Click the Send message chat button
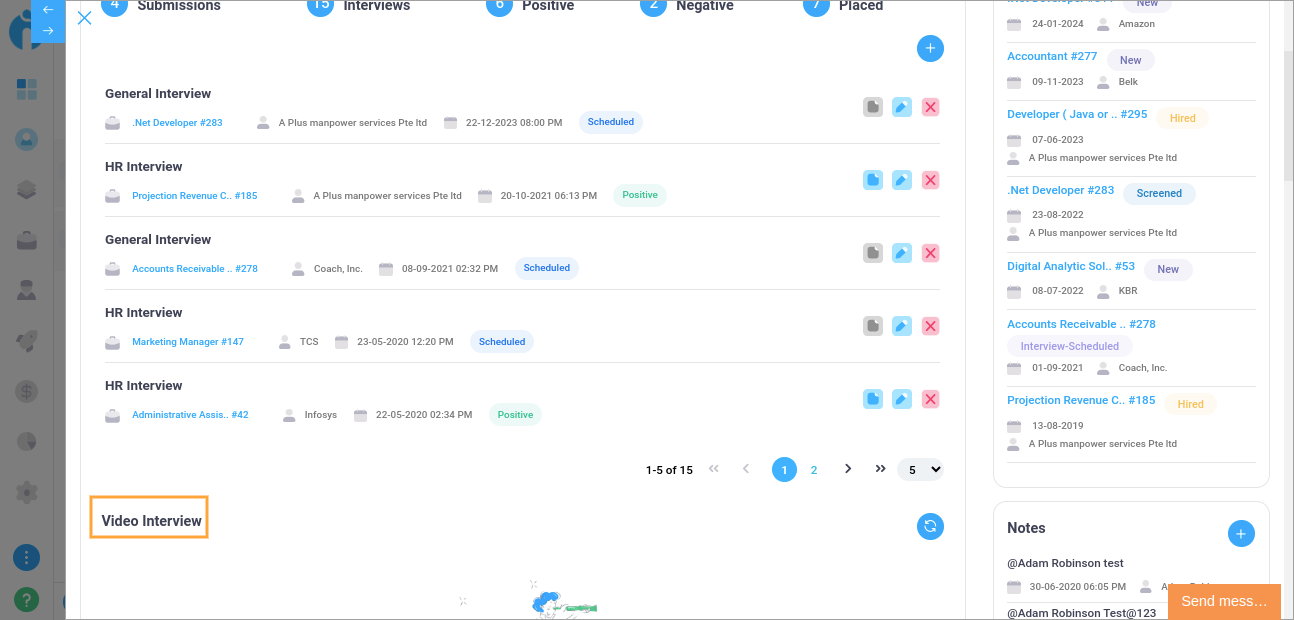The height and width of the screenshot is (620, 1294). point(1224,601)
